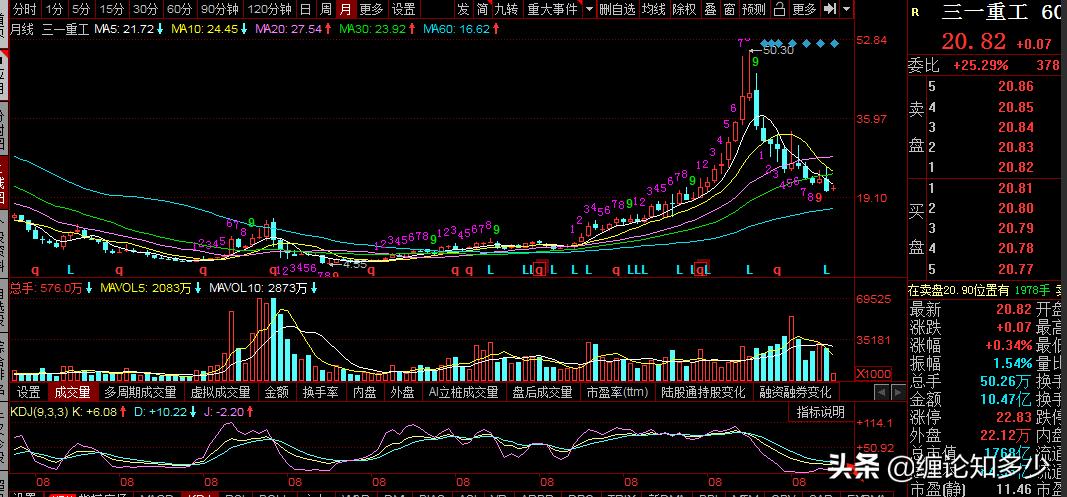The height and width of the screenshot is (497, 1067).
Task: Click the 发 post button in toolbar
Action: pyautogui.click(x=462, y=9)
